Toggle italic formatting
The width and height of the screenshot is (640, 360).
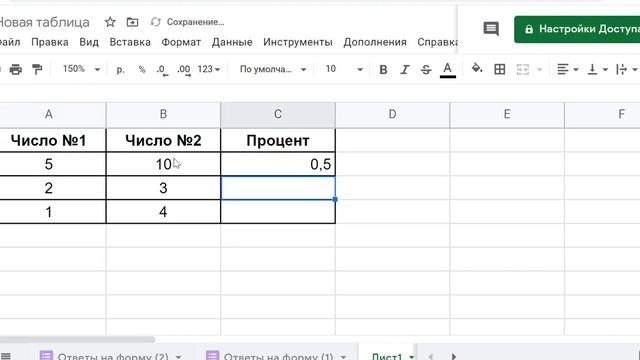click(404, 70)
